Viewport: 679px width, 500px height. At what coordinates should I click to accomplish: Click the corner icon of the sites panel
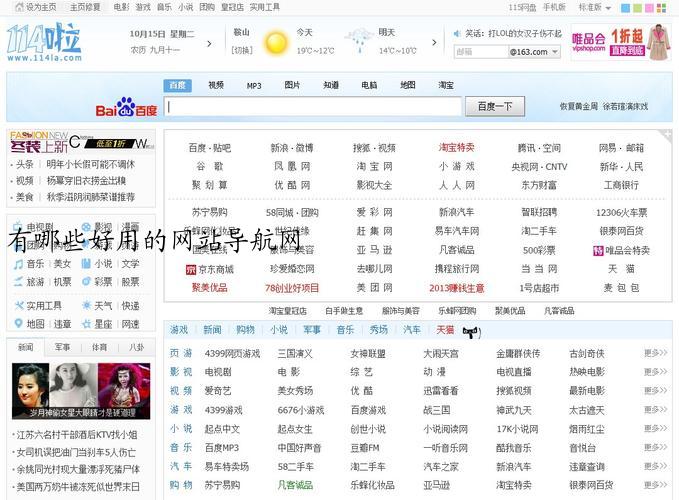(667, 135)
